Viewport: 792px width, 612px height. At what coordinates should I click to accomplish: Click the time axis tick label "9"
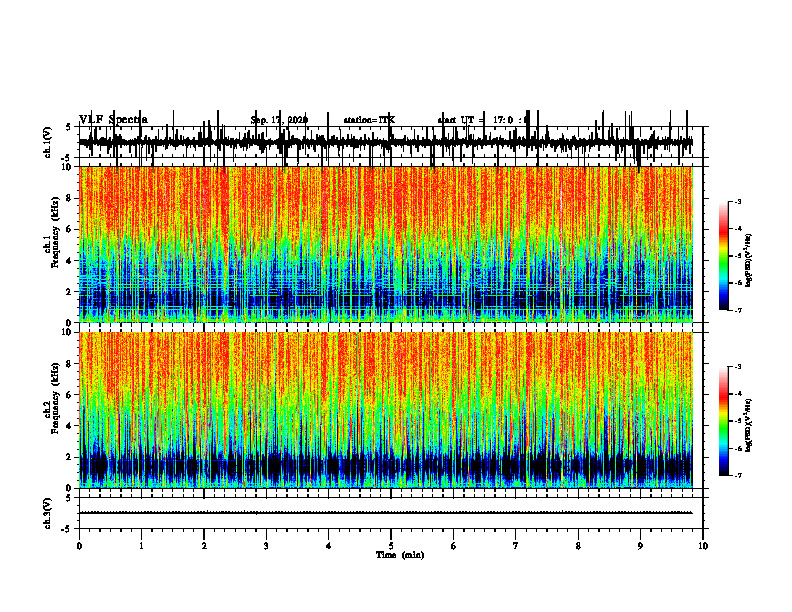640,546
